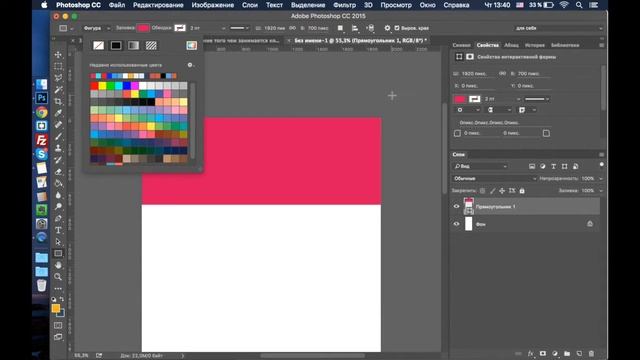Filter layers by type layers
640x360 pixels.
pos(553,167)
